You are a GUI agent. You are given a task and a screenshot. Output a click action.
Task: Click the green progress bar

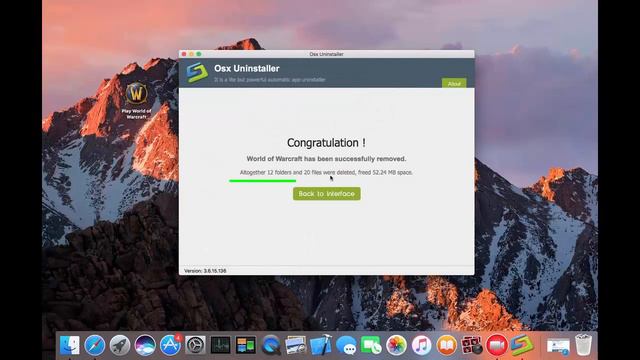click(262, 180)
